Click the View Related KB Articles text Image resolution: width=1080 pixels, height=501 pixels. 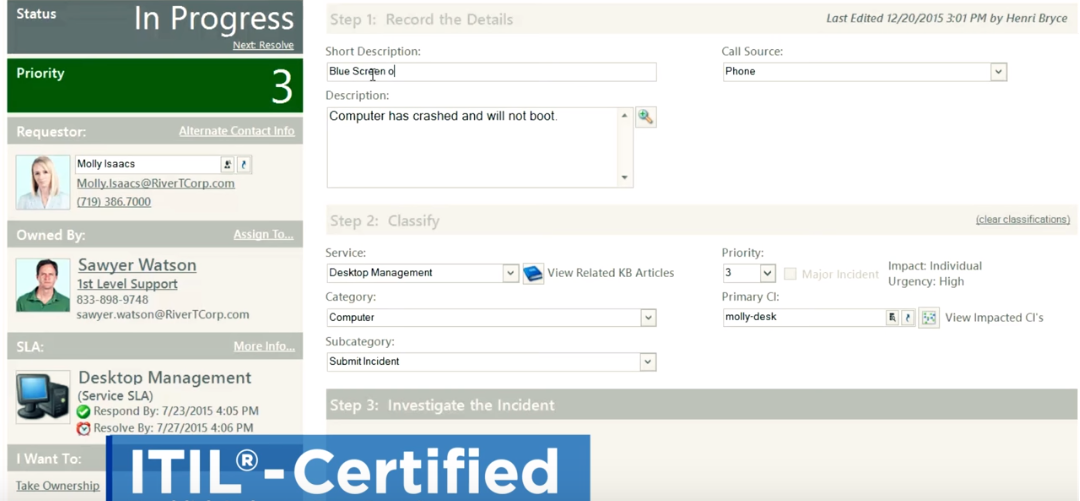tap(611, 273)
